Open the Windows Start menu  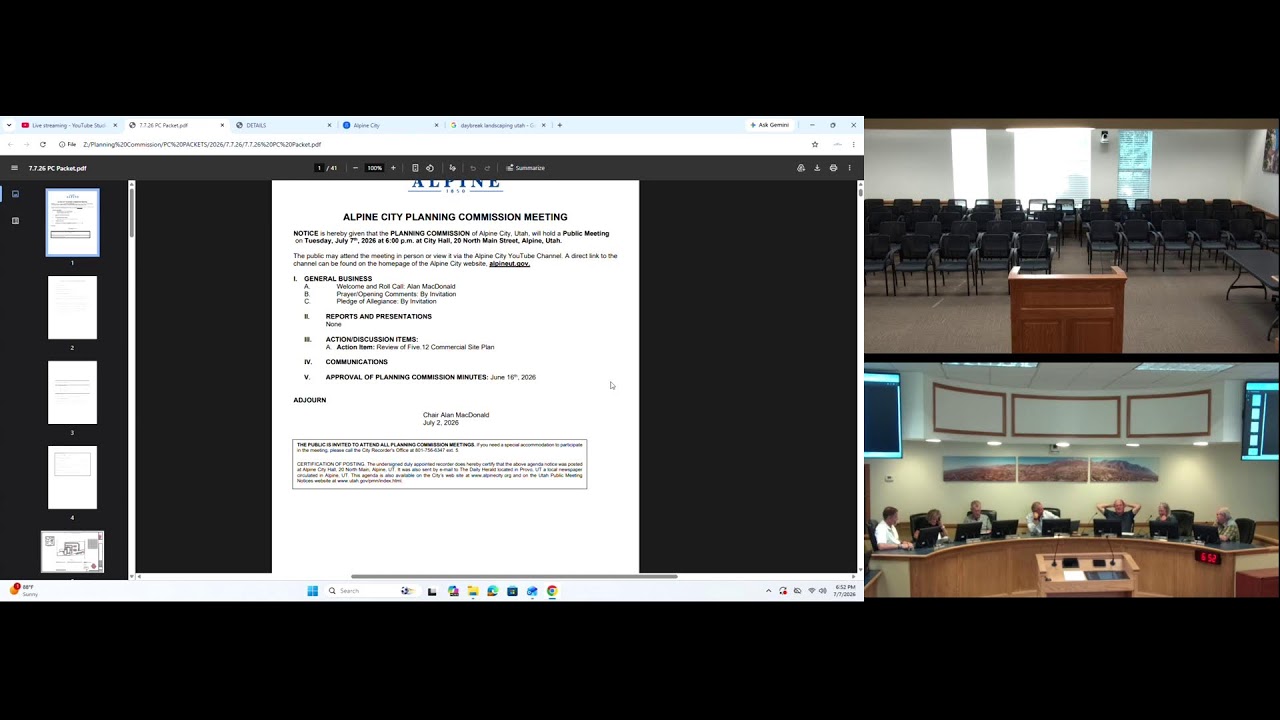pyautogui.click(x=312, y=591)
